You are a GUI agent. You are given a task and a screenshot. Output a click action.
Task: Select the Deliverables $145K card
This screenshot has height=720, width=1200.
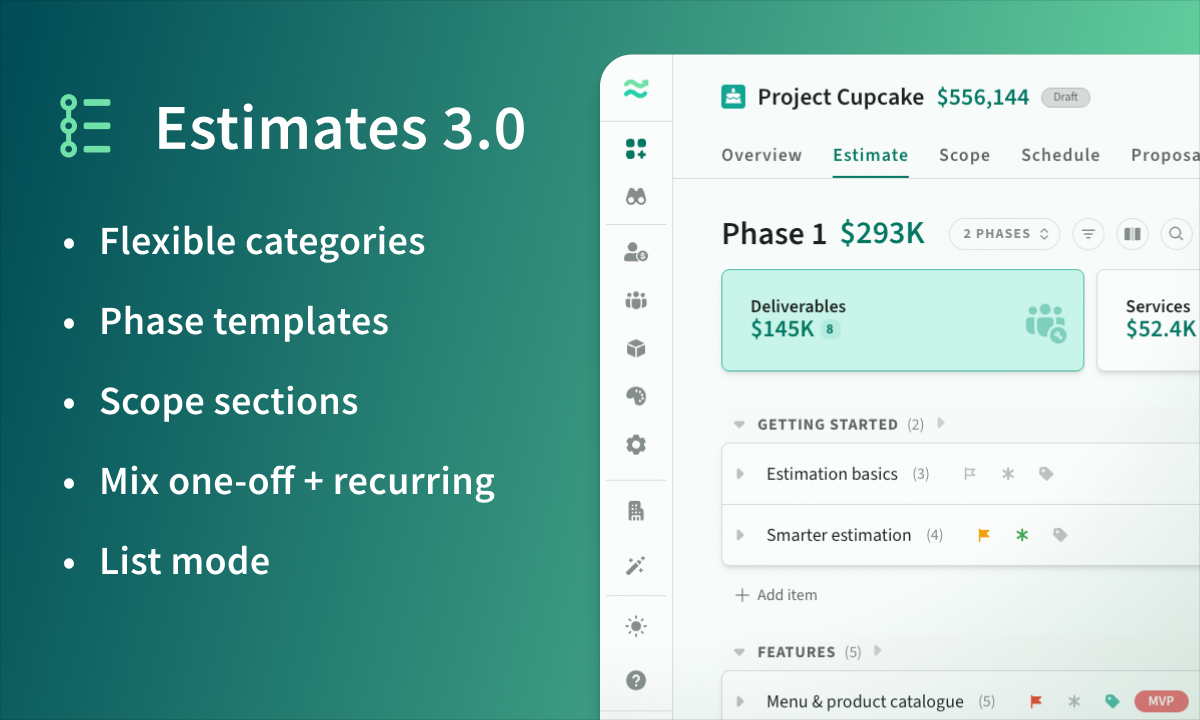[902, 320]
